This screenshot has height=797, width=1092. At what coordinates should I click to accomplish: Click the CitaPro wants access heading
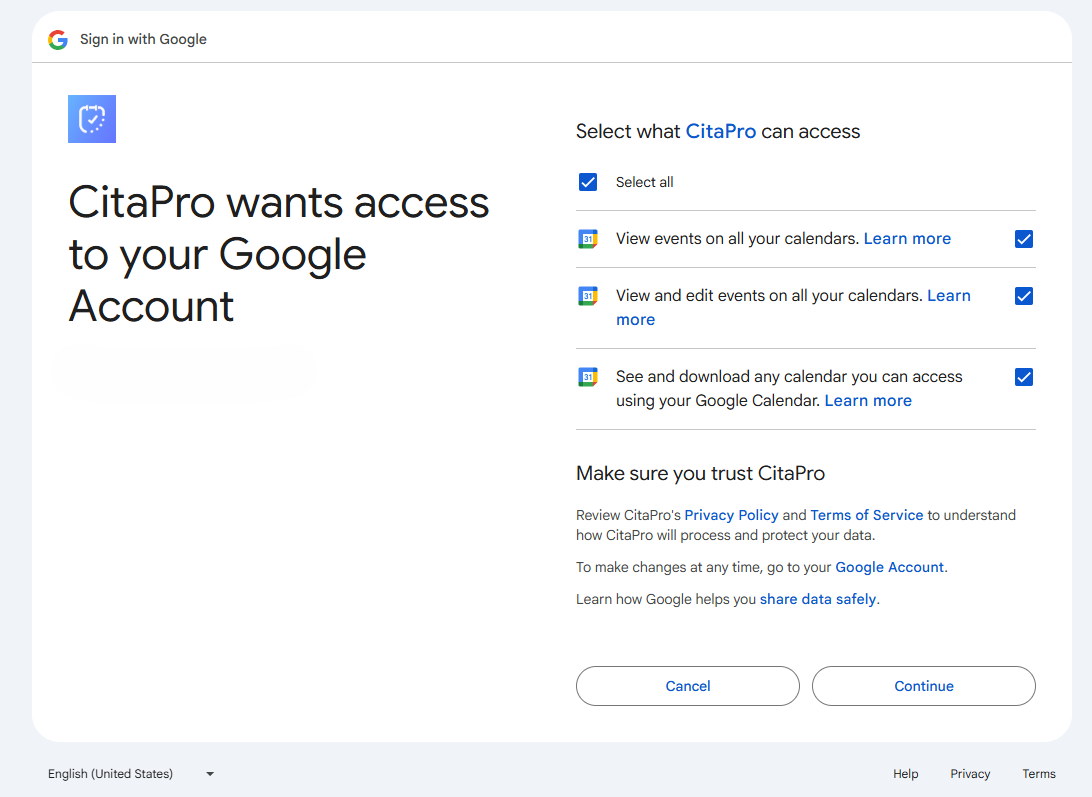click(x=279, y=254)
